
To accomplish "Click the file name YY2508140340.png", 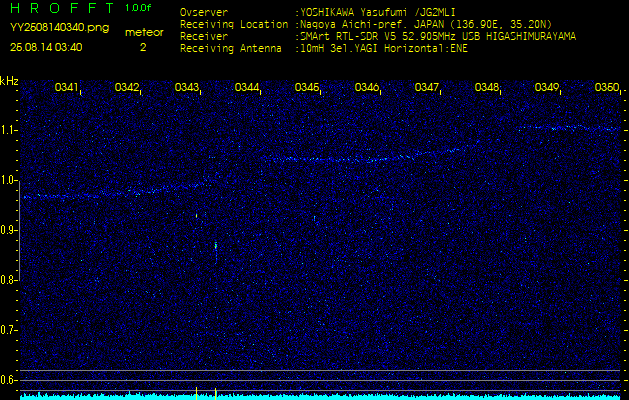I will point(59,28).
